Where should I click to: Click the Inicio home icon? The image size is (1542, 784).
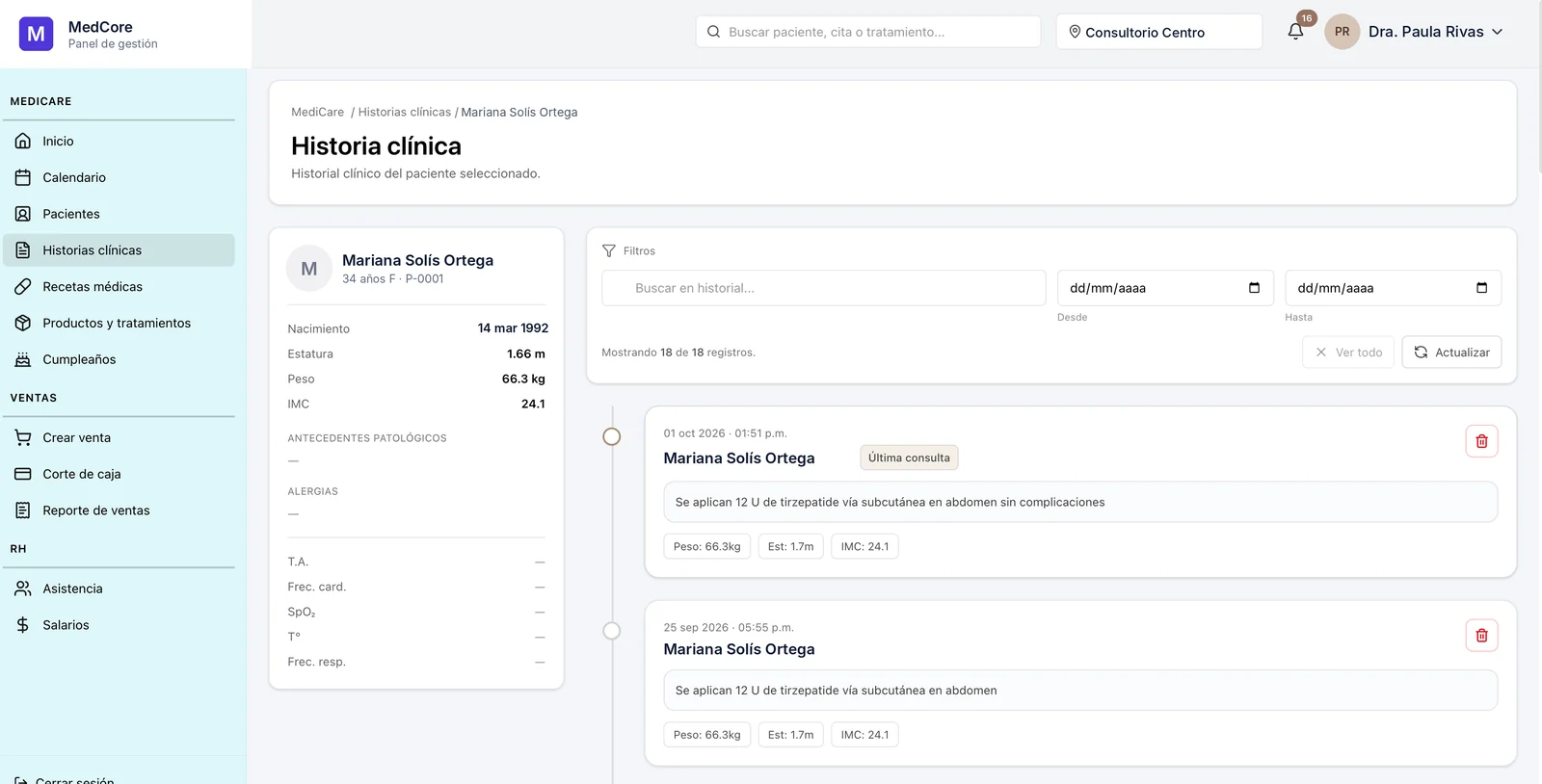tap(23, 141)
